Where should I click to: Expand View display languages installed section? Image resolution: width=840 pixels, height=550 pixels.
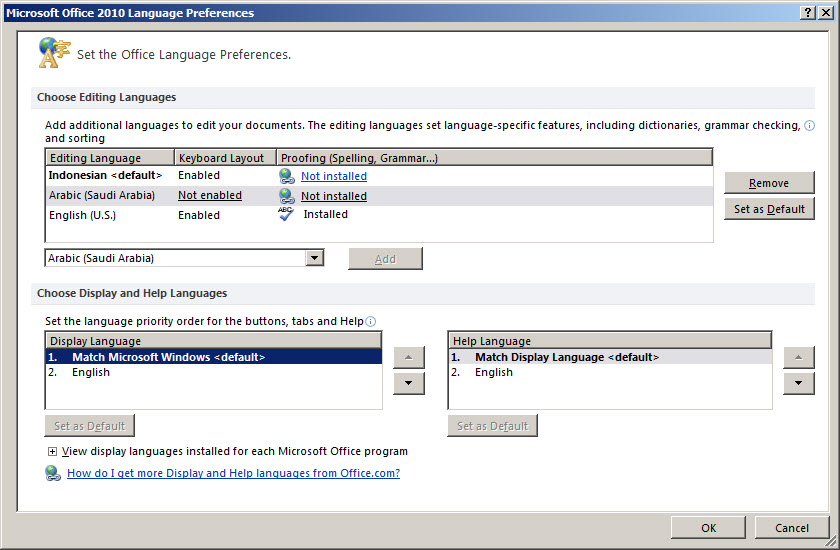coord(52,451)
